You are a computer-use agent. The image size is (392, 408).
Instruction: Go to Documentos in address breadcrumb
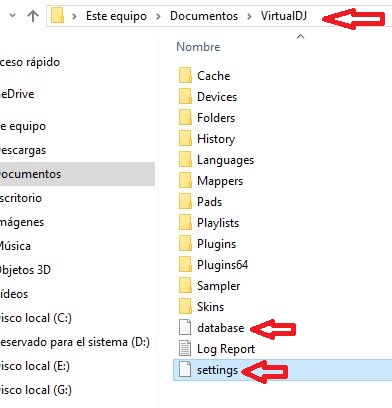coord(204,16)
